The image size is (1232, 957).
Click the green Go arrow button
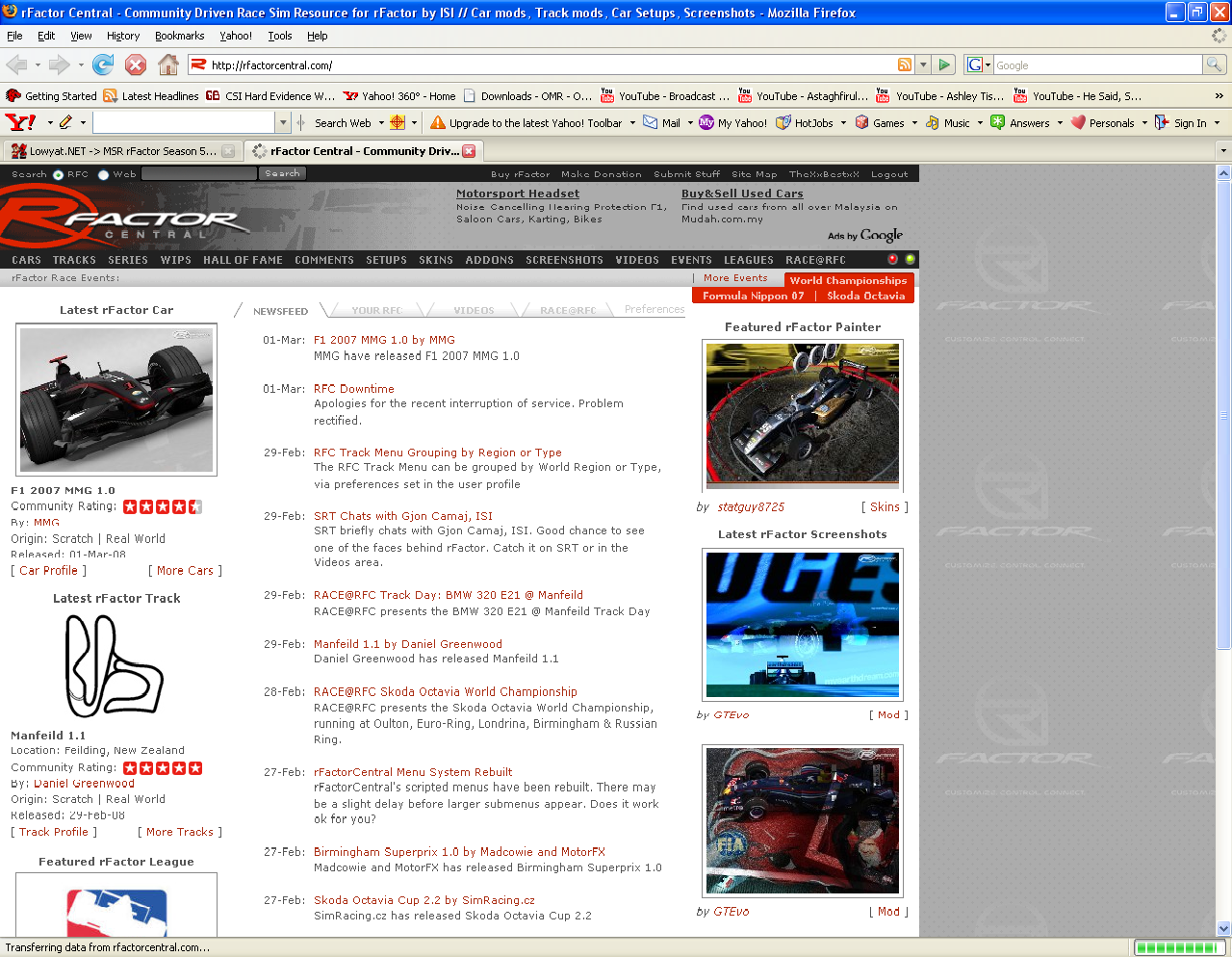(x=944, y=65)
